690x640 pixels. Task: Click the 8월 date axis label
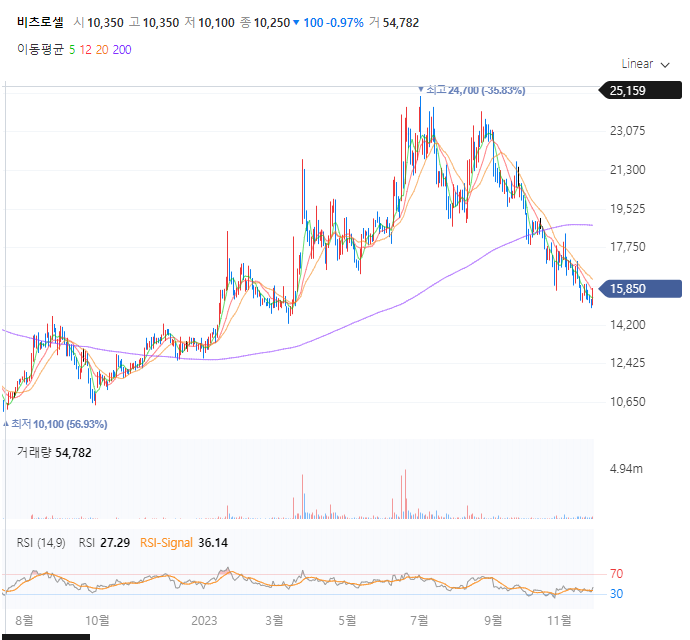pos(24,620)
